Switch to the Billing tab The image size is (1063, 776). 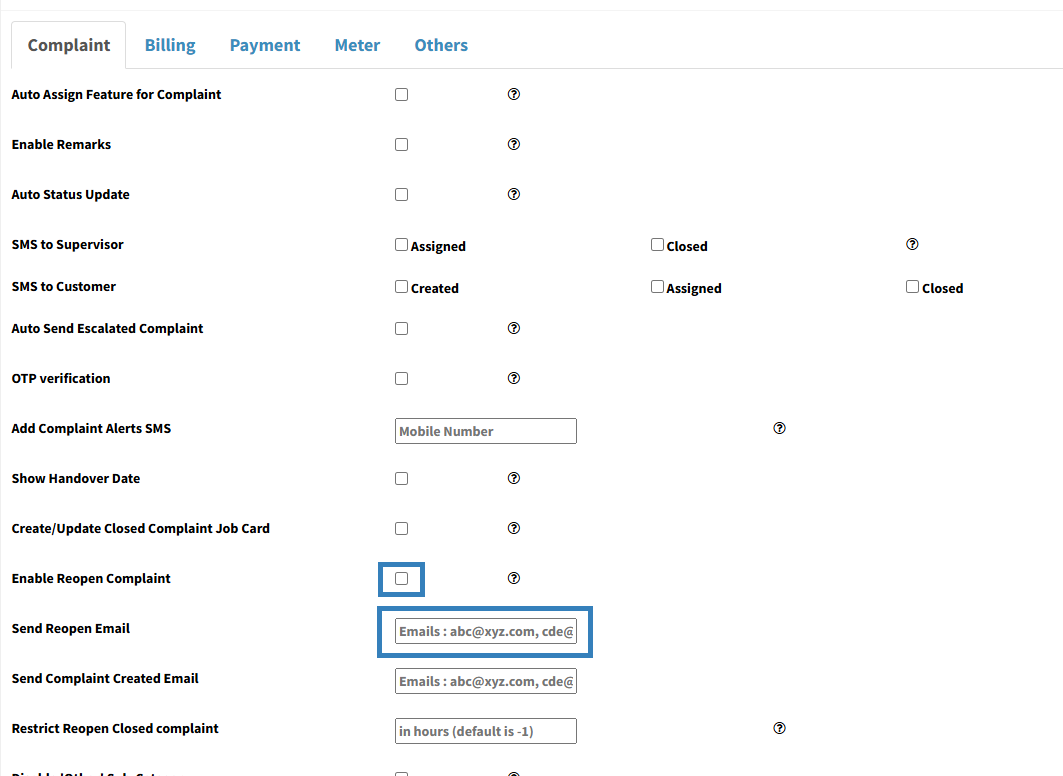point(170,45)
